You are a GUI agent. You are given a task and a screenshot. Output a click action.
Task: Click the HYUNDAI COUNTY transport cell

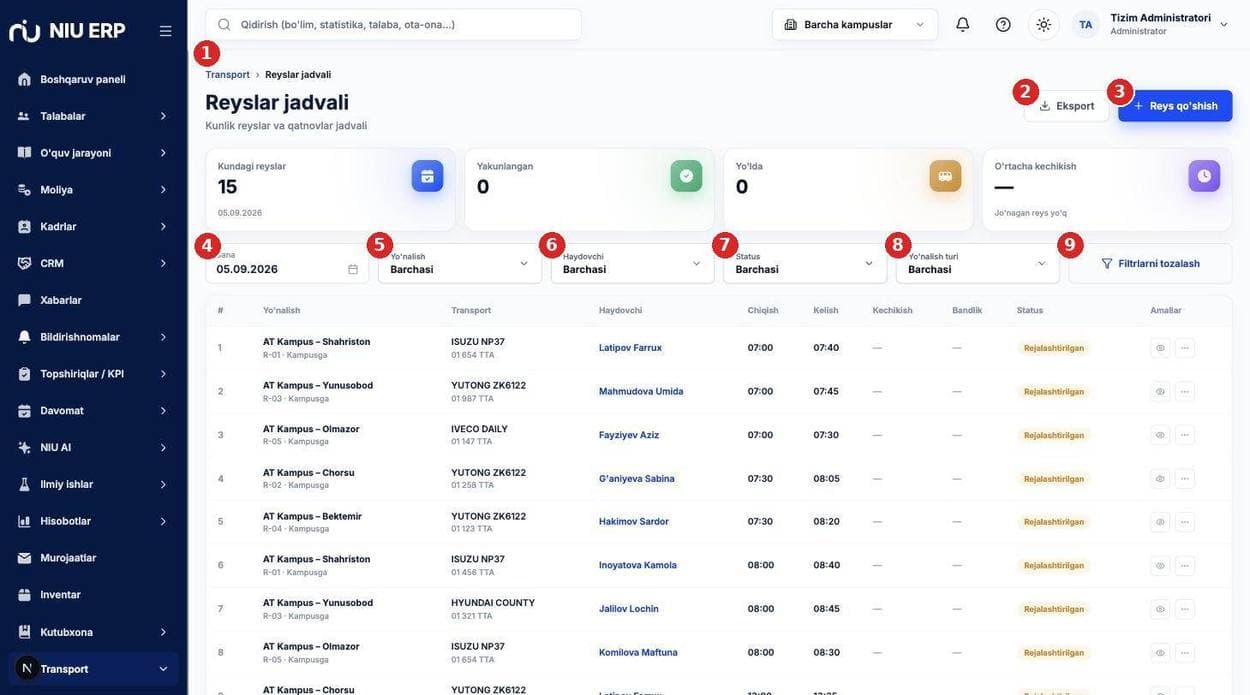(493, 609)
